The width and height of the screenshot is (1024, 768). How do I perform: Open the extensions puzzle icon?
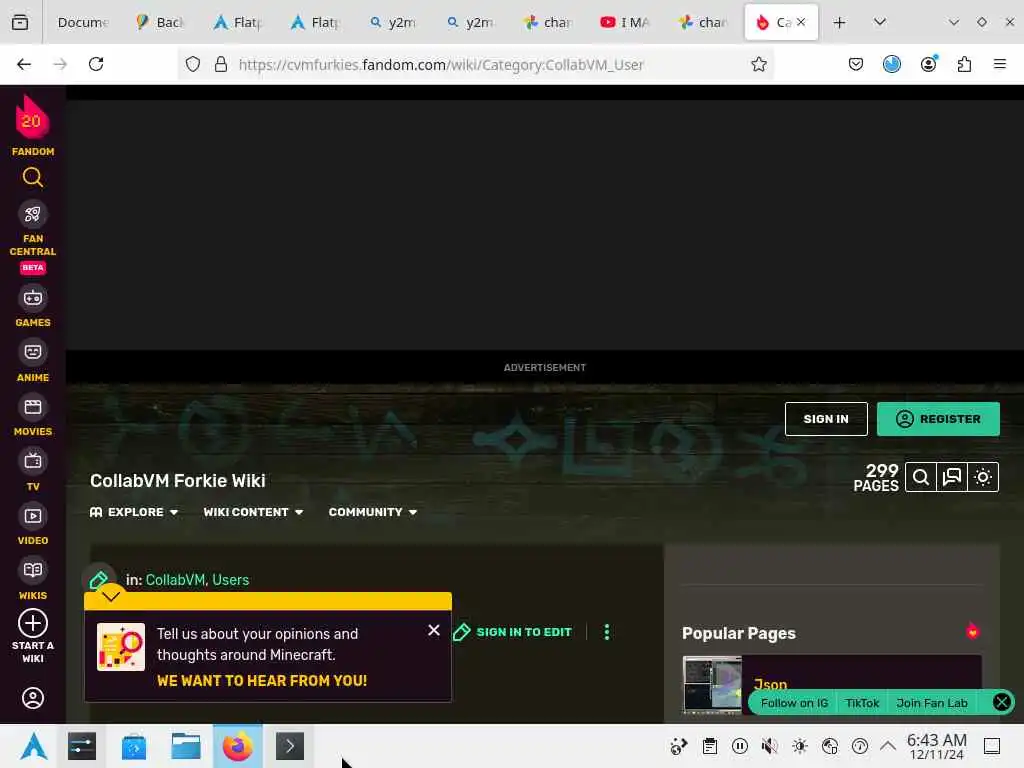[x=964, y=64]
